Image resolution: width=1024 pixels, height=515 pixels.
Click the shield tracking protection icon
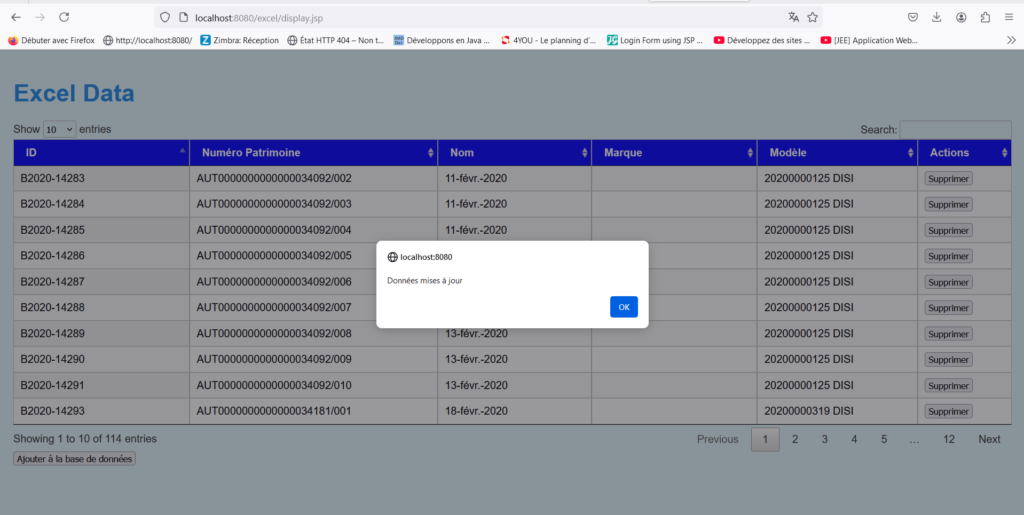pos(166,18)
